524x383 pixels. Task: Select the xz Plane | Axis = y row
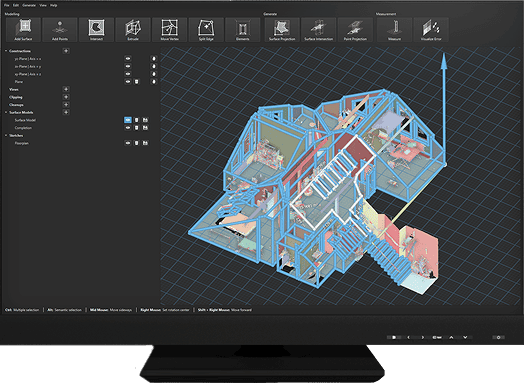click(x=28, y=67)
